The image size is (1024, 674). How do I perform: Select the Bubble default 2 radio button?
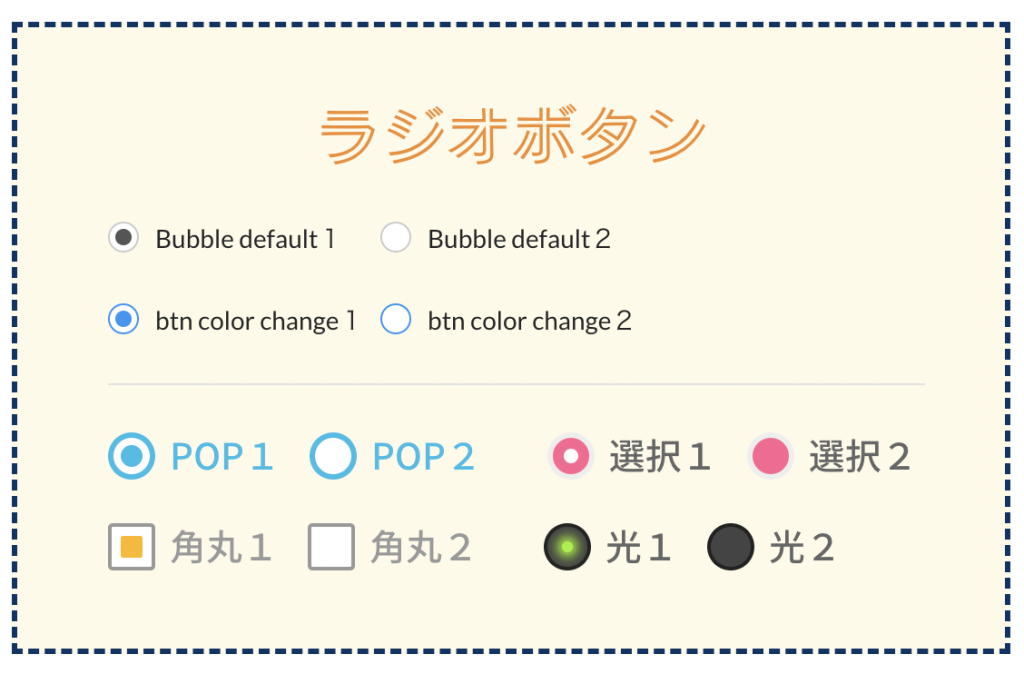pyautogui.click(x=396, y=237)
